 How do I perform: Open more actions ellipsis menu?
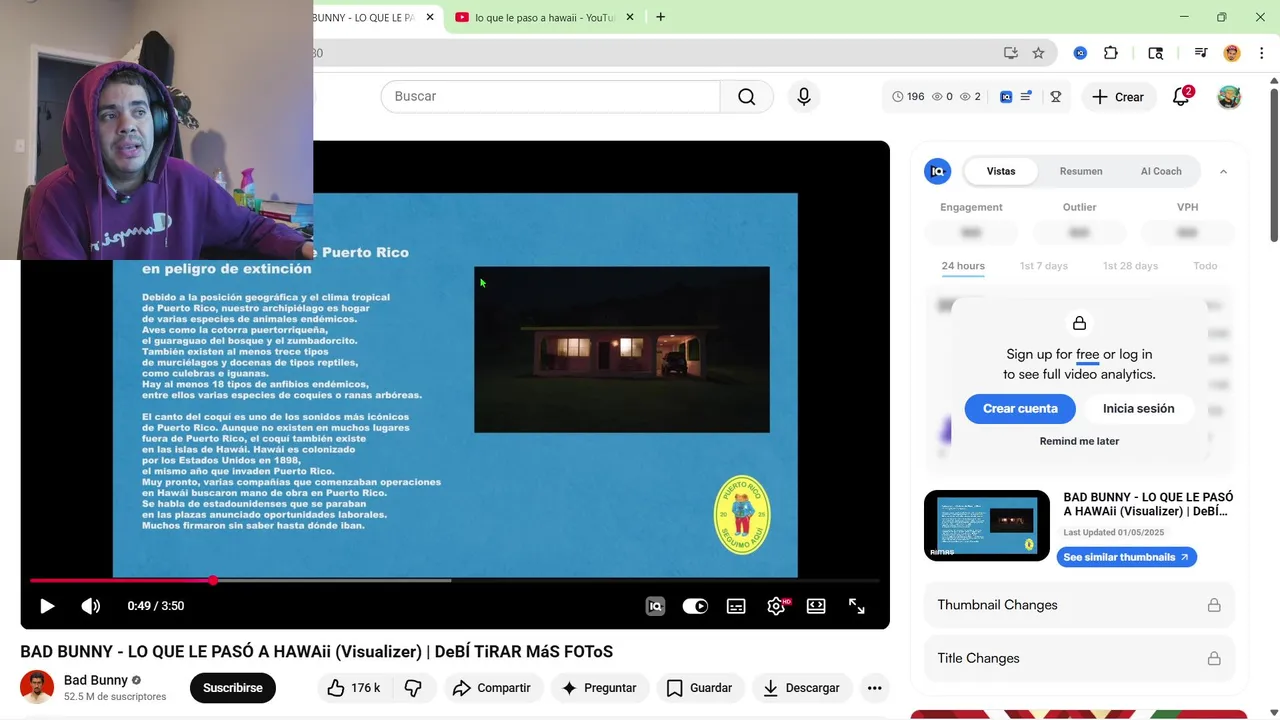pos(874,688)
